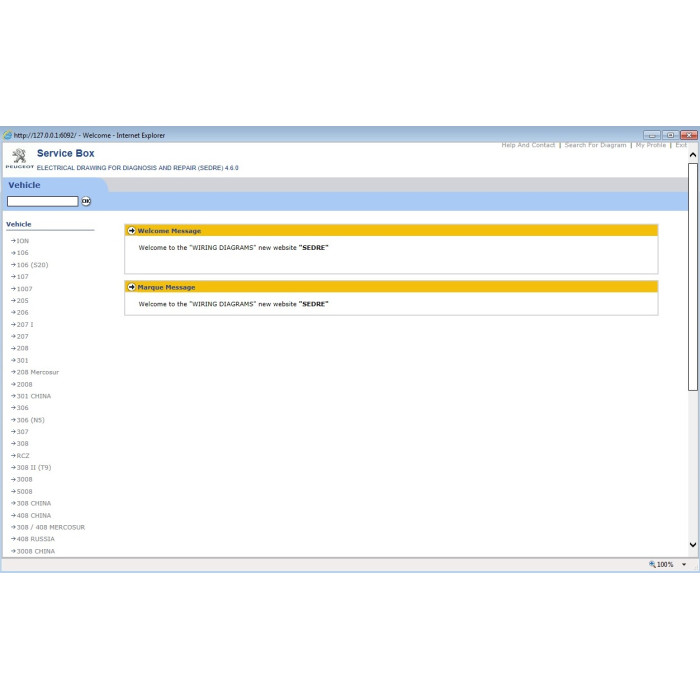The image size is (700, 700).
Task: Select vehicle 107
Action: (22, 277)
